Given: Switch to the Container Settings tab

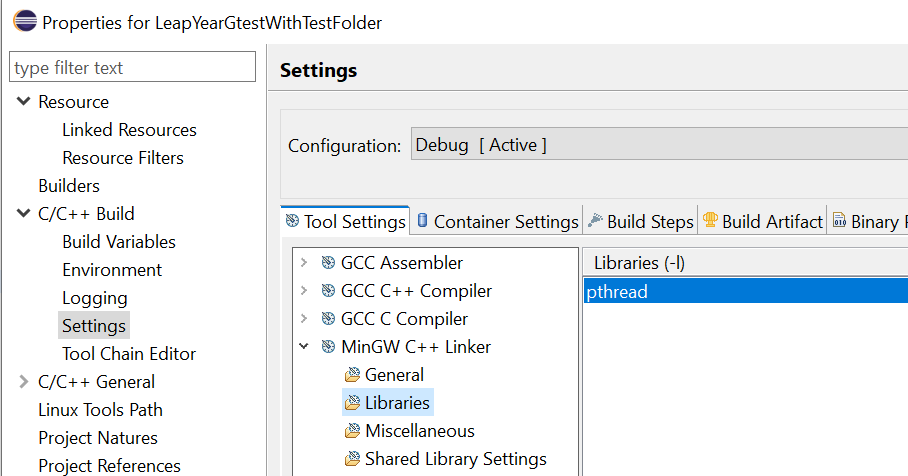Looking at the screenshot, I should 497,222.
